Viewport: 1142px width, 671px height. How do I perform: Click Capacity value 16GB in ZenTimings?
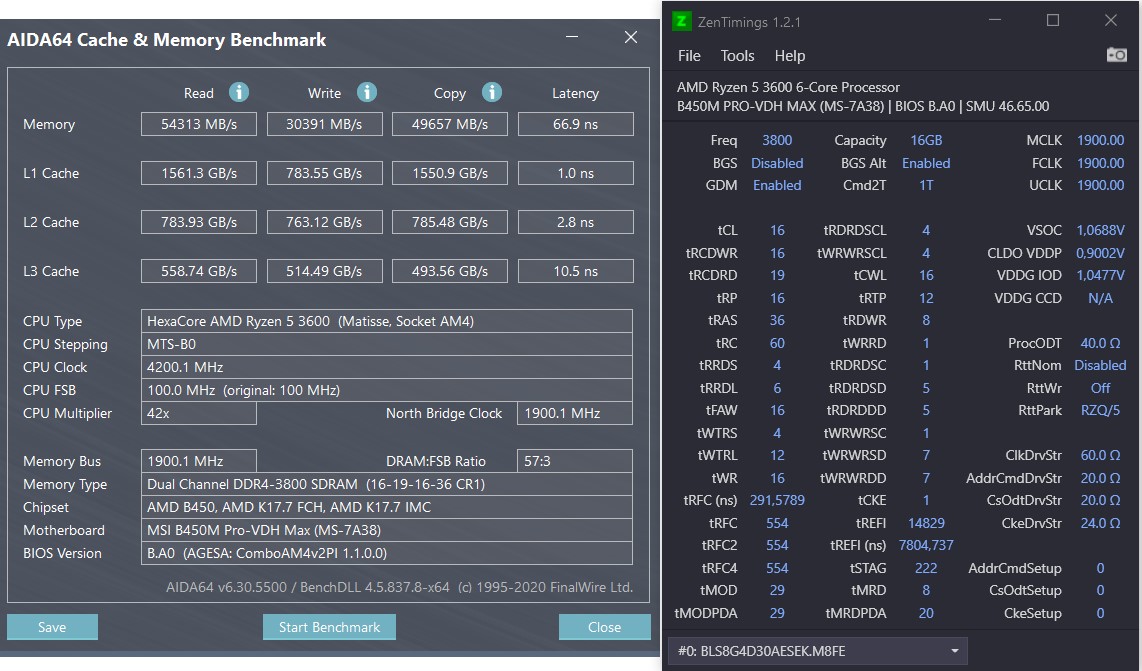(926, 140)
